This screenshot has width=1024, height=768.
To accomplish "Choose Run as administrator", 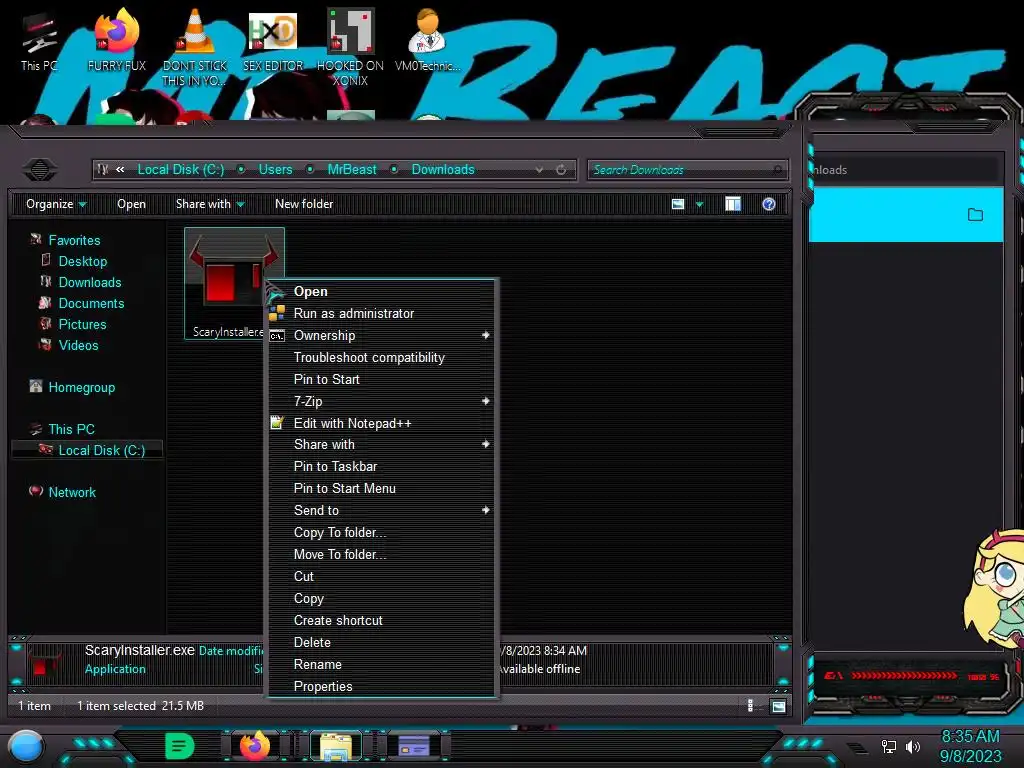I will coord(383,313).
